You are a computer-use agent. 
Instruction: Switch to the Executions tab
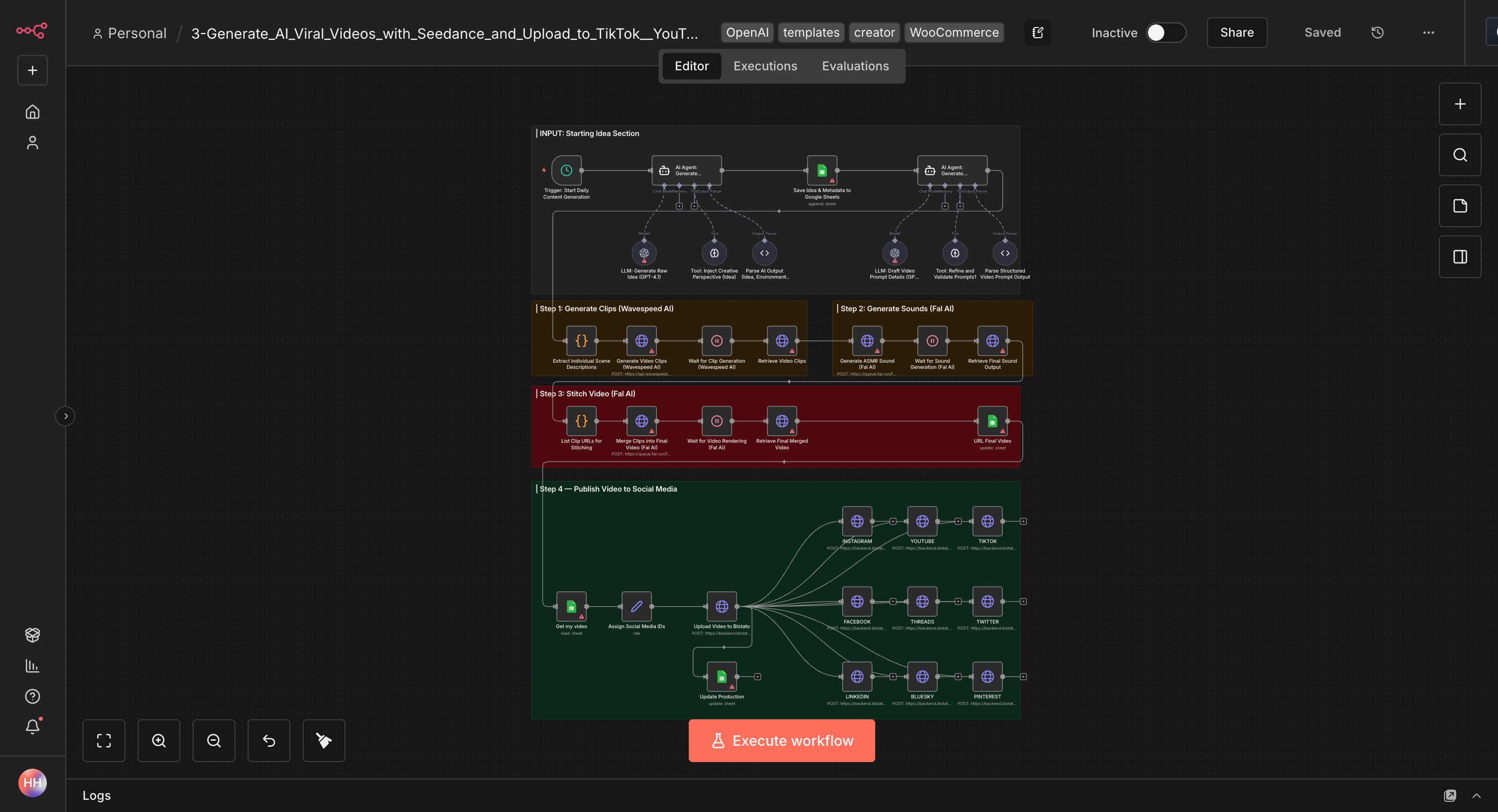coord(765,66)
